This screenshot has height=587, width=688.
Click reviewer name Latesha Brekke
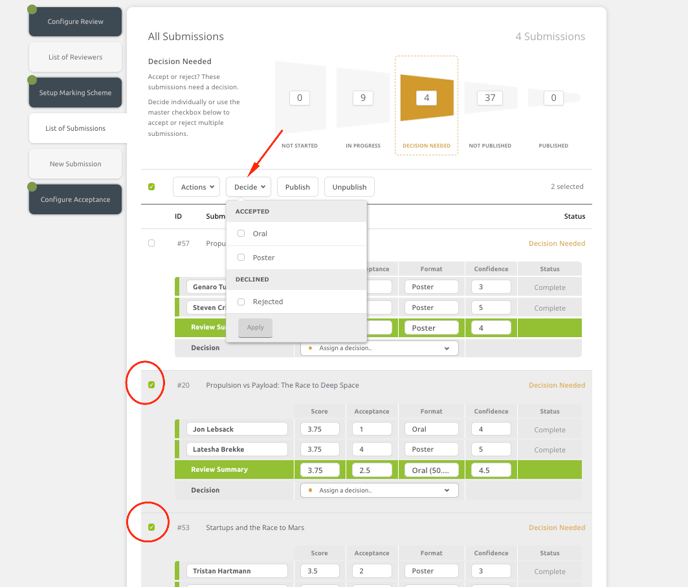click(x=236, y=449)
